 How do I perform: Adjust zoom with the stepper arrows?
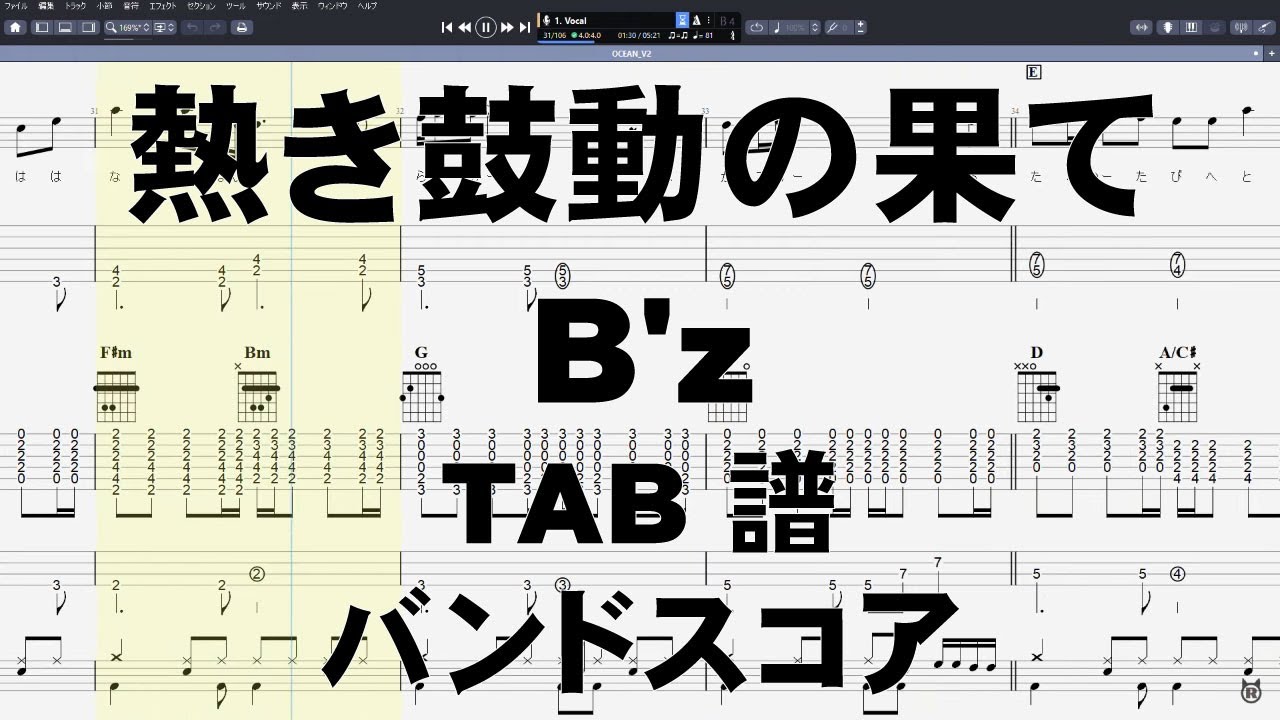click(x=145, y=27)
